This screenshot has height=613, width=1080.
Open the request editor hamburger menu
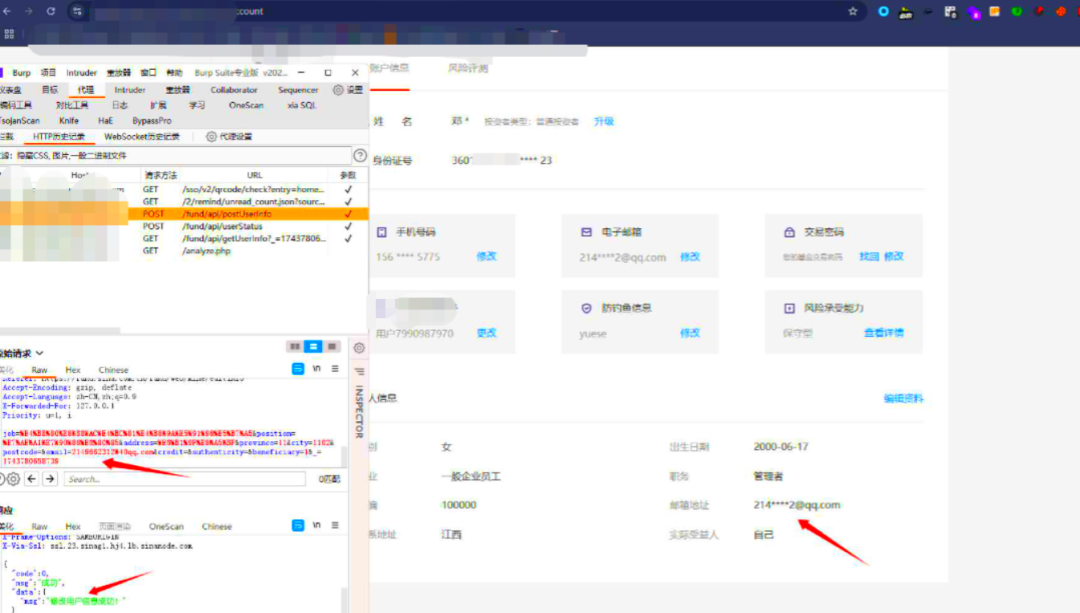pyautogui.click(x=335, y=368)
